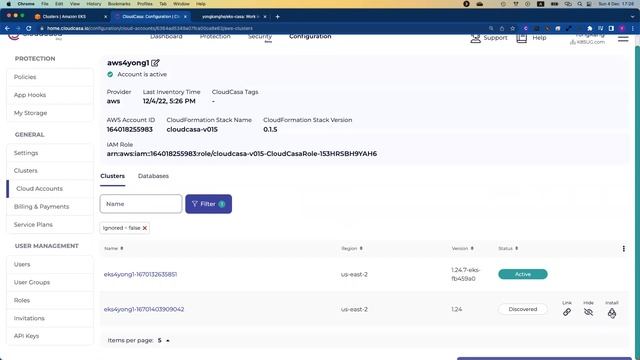640x360 pixels.
Task: Remove the 'Ignored = false' filter chip
Action: (144, 228)
